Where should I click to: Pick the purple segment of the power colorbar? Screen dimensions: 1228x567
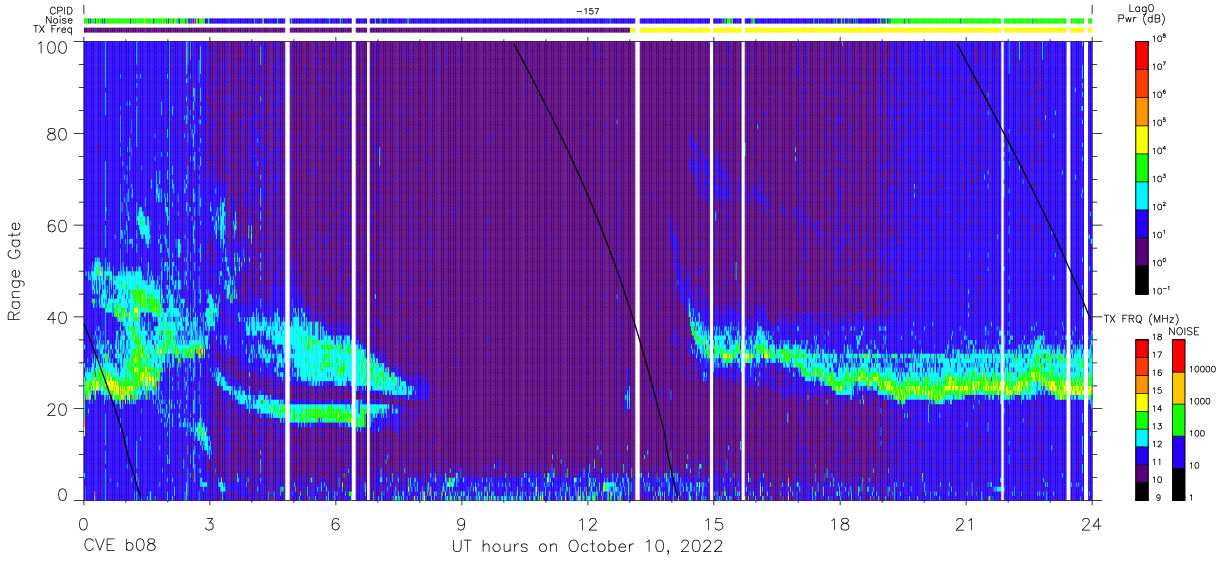pos(1140,249)
